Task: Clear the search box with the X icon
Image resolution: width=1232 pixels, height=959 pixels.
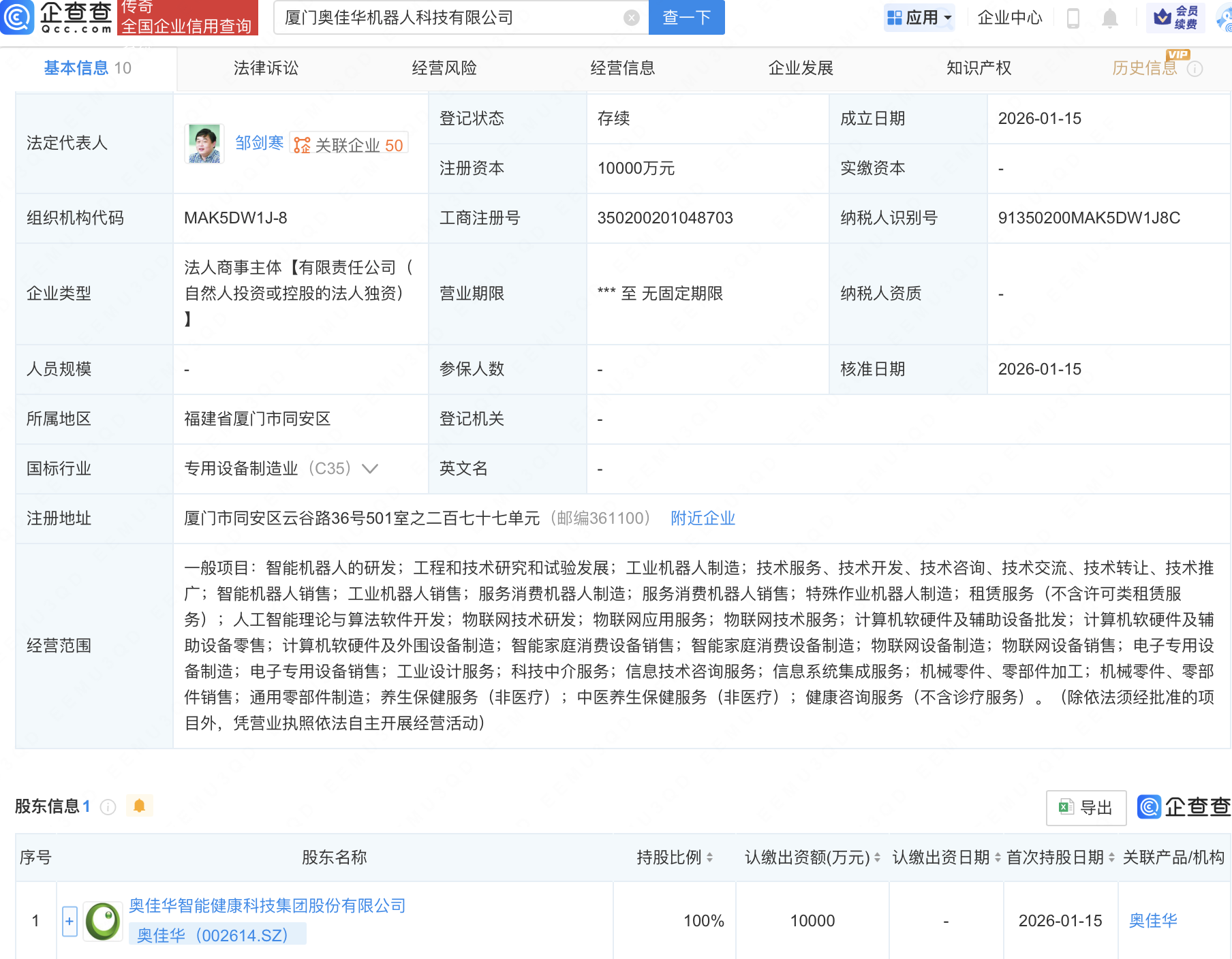Action: tap(632, 18)
